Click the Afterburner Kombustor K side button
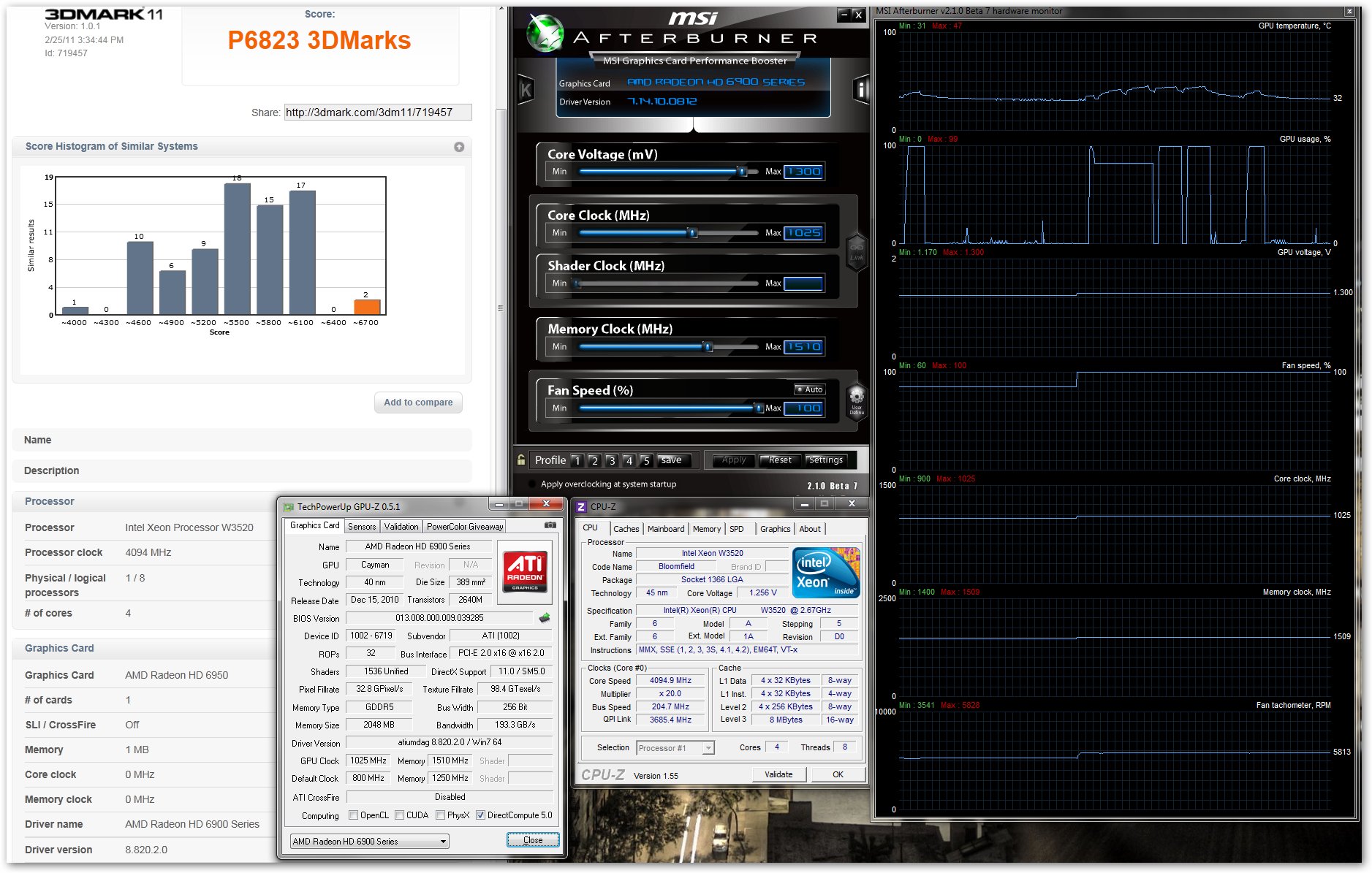Image resolution: width=1372 pixels, height=873 pixels. [x=526, y=90]
